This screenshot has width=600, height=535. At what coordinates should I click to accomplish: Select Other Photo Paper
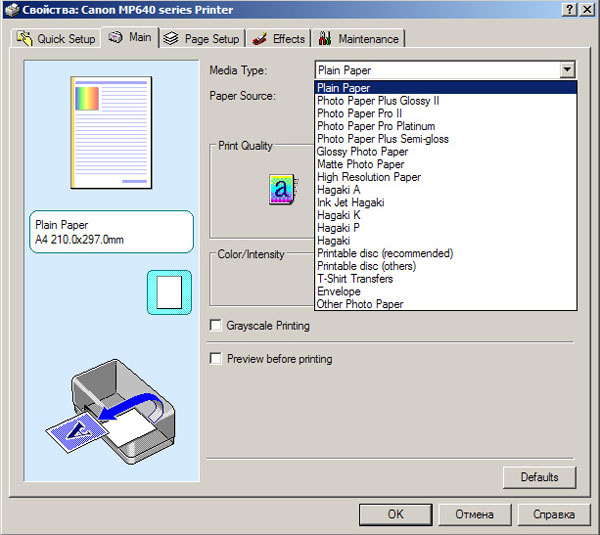(446, 304)
